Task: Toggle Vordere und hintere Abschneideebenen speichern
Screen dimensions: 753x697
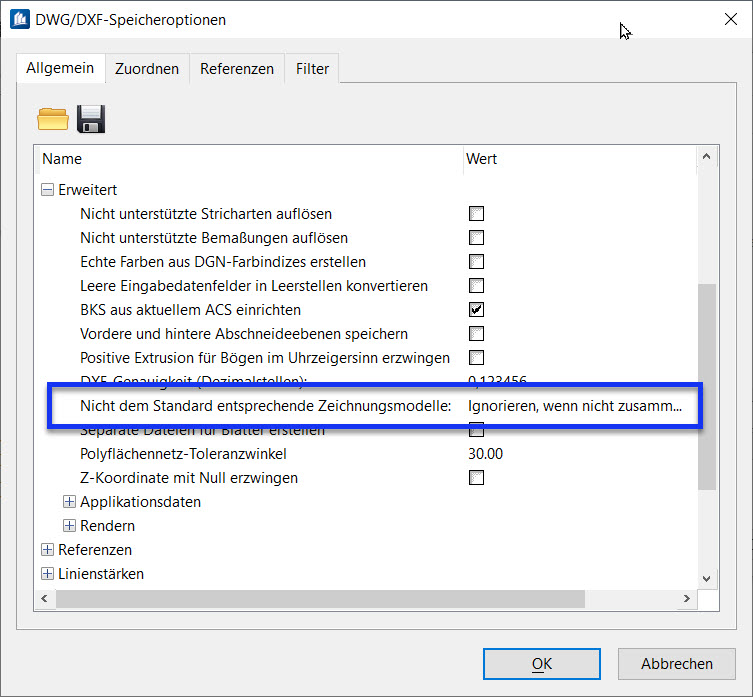Action: tap(476, 334)
